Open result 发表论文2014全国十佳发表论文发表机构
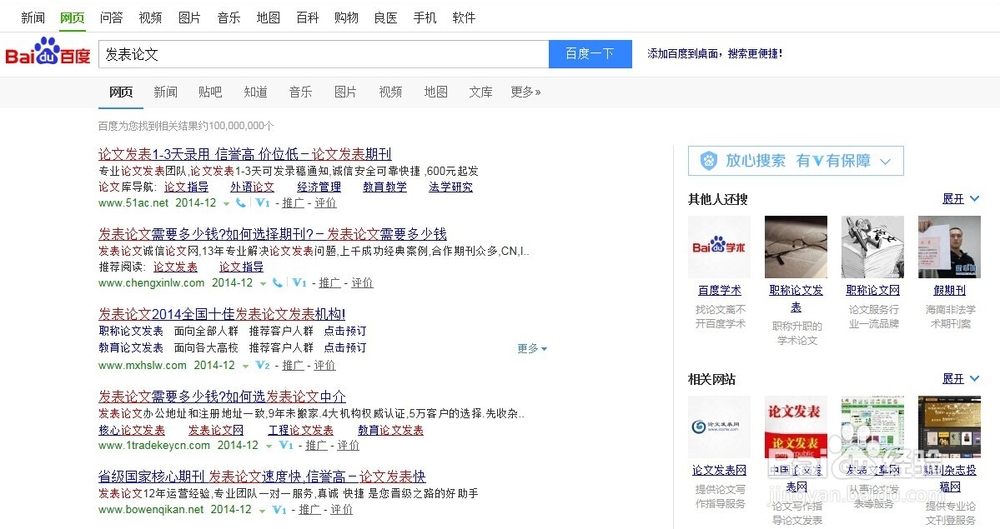 point(222,314)
